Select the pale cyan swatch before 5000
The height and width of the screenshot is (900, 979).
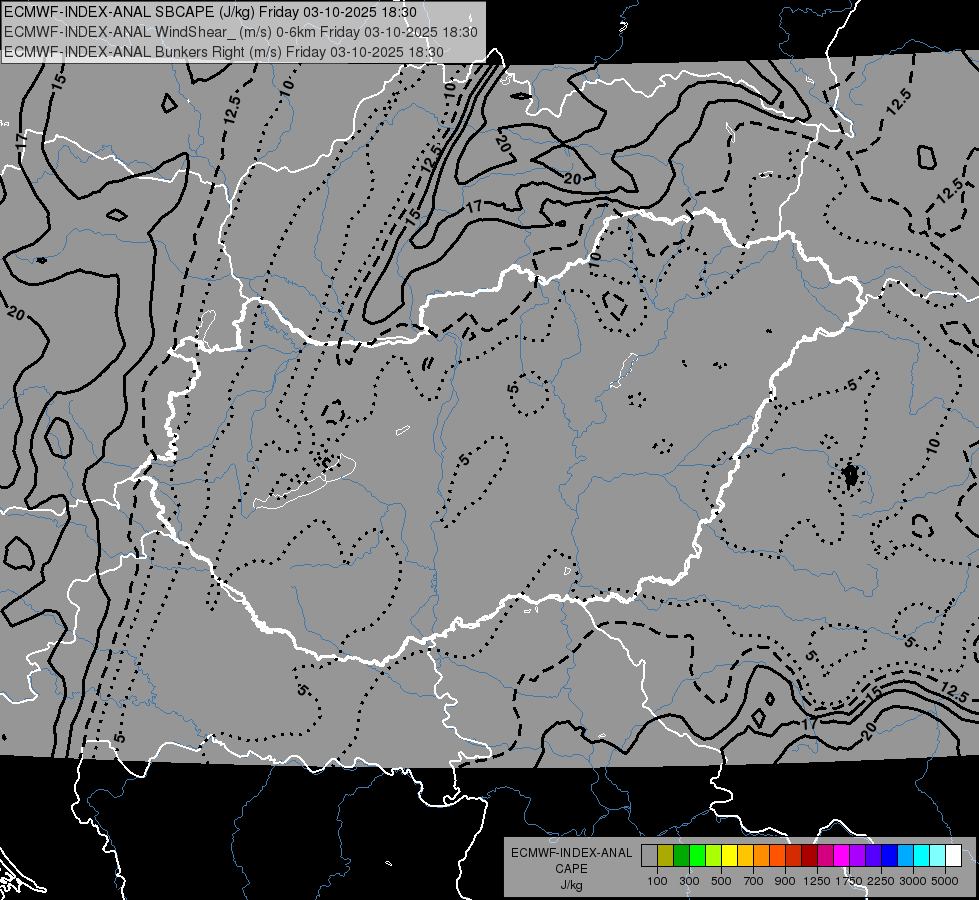pos(938,856)
